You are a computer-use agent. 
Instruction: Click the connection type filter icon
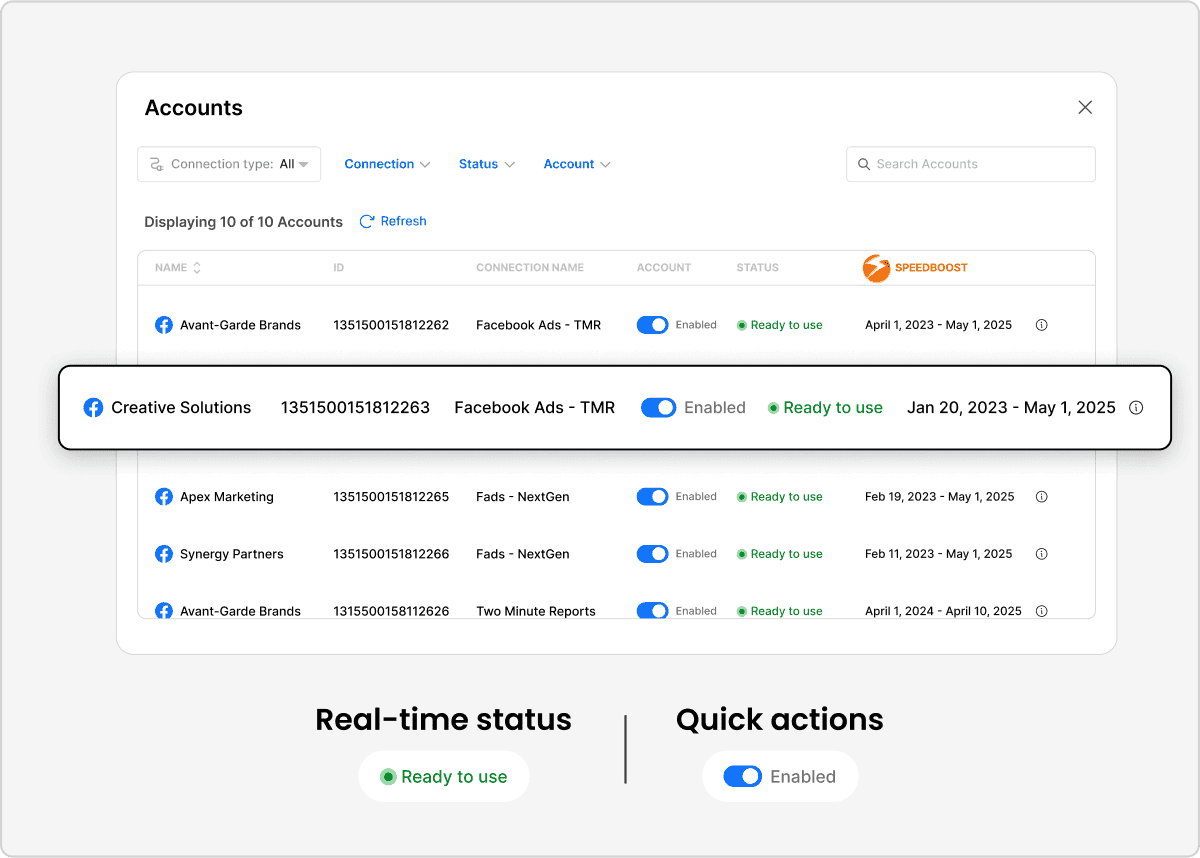158,163
